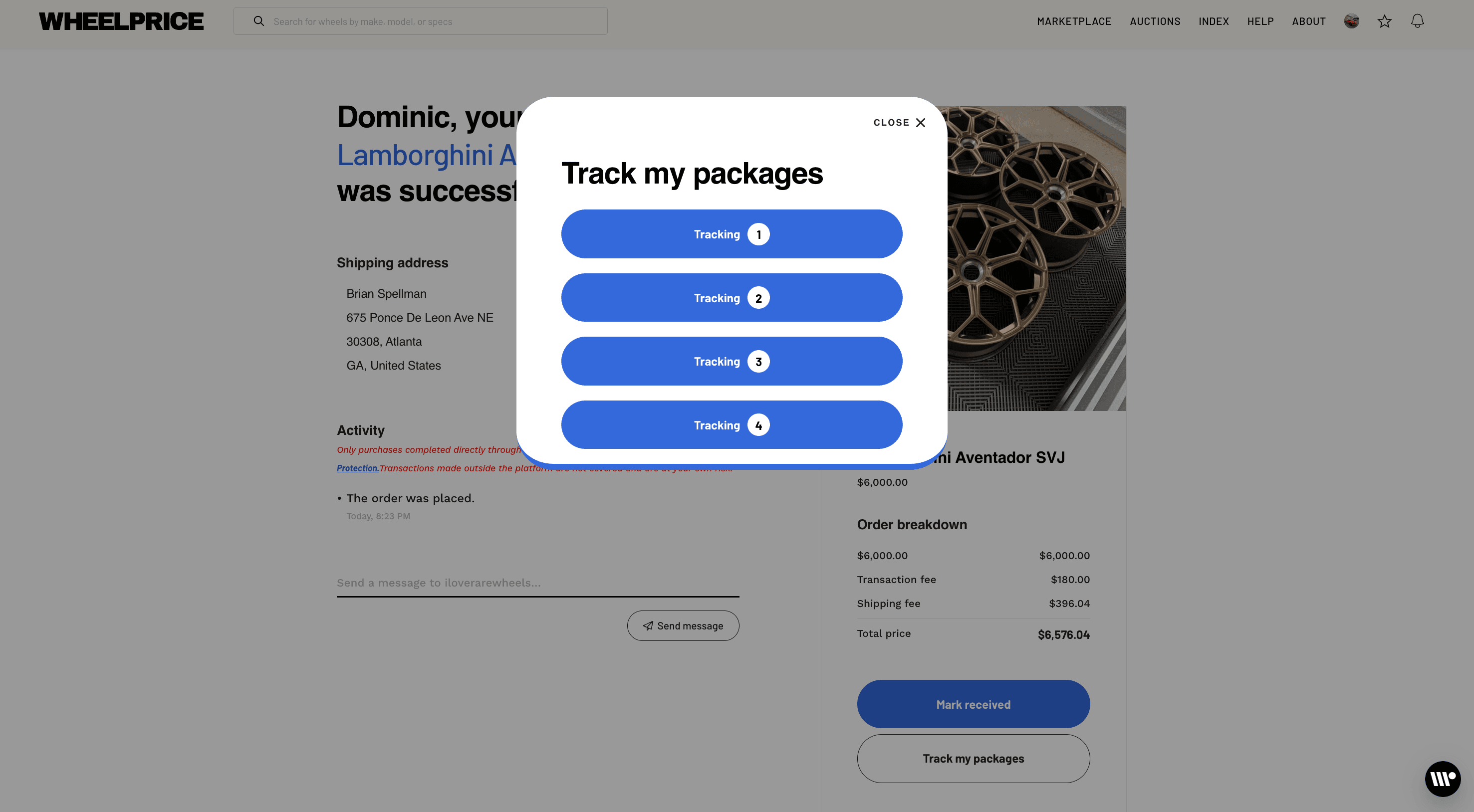Click the message field to iloverarewheels

tap(537, 583)
